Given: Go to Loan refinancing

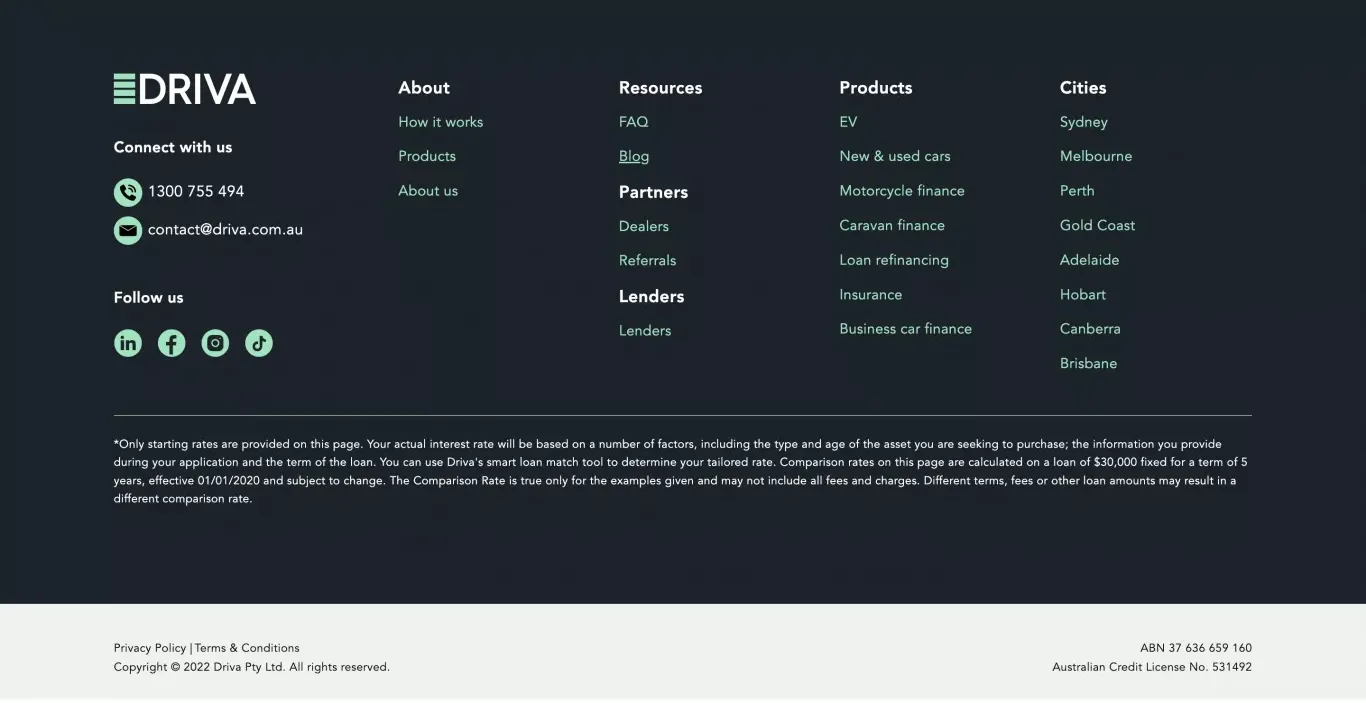Looking at the screenshot, I should pyautogui.click(x=894, y=260).
